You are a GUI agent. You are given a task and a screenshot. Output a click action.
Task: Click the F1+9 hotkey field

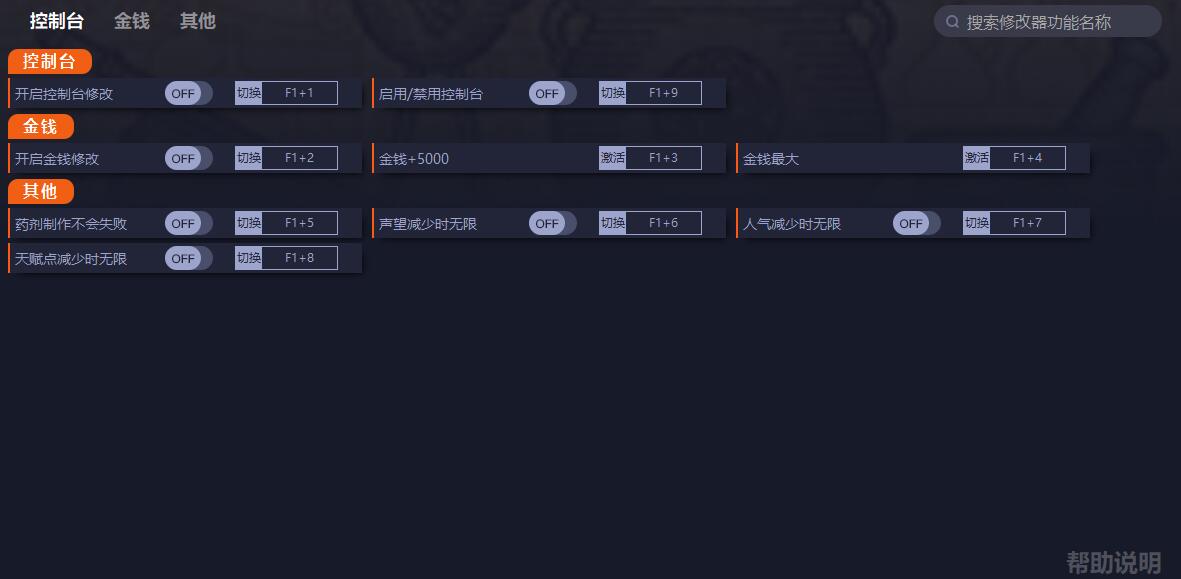tap(664, 93)
